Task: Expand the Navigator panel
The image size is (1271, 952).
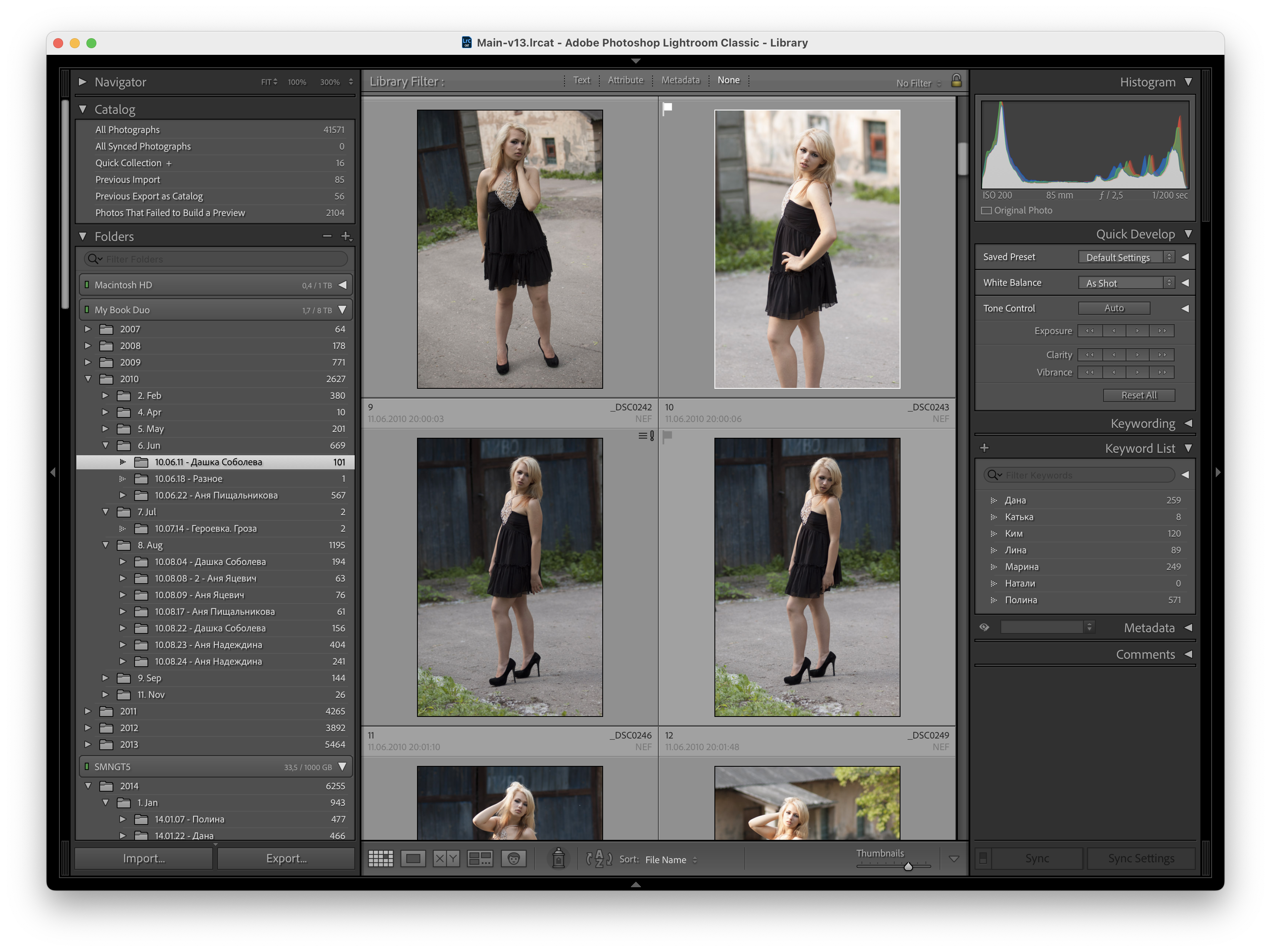Action: pos(83,81)
